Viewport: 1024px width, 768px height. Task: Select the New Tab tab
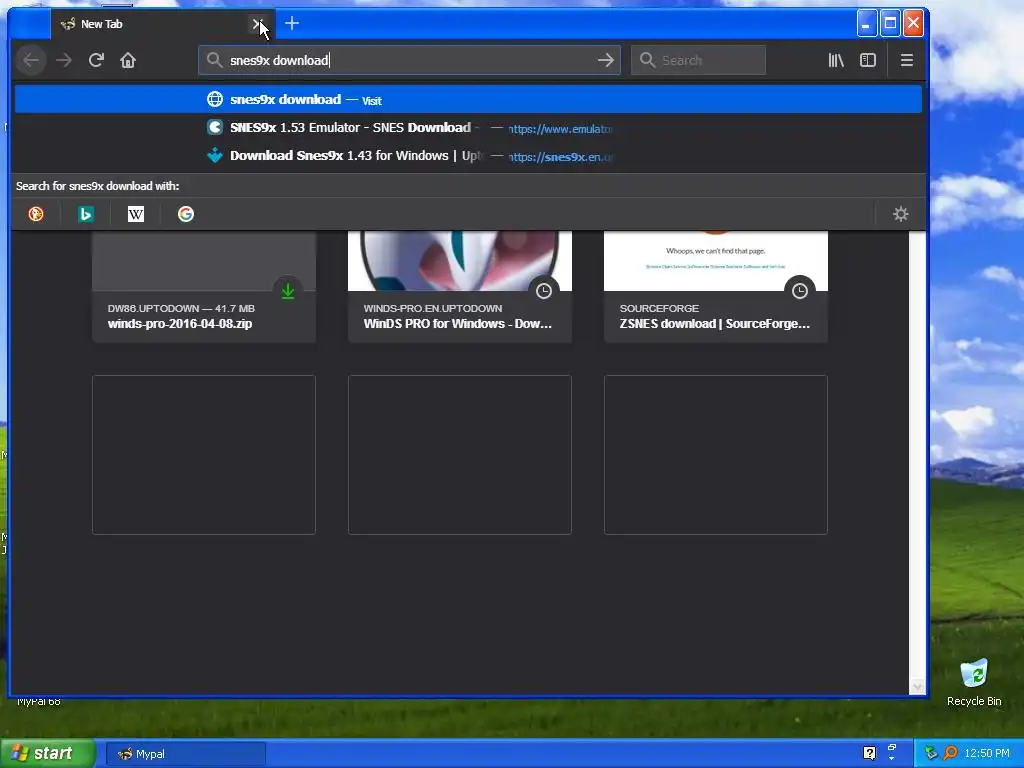click(x=163, y=24)
